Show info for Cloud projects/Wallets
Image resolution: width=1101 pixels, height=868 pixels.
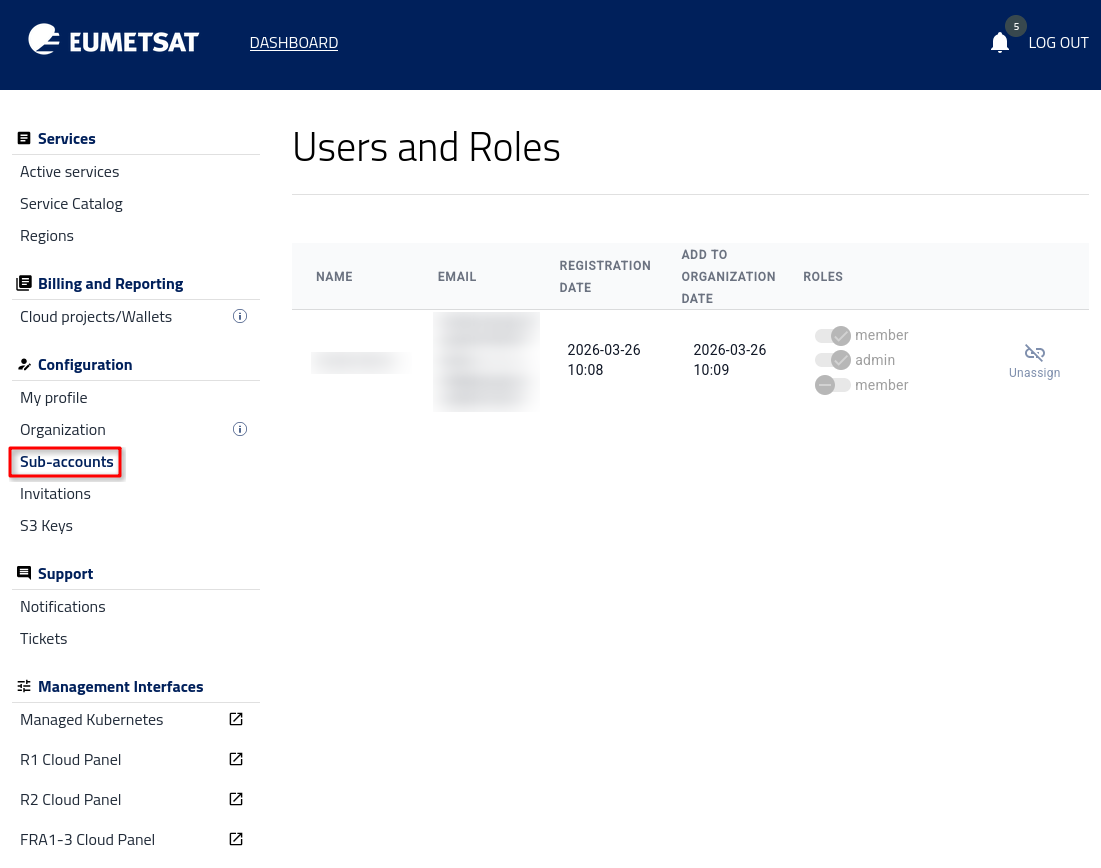pos(239,316)
